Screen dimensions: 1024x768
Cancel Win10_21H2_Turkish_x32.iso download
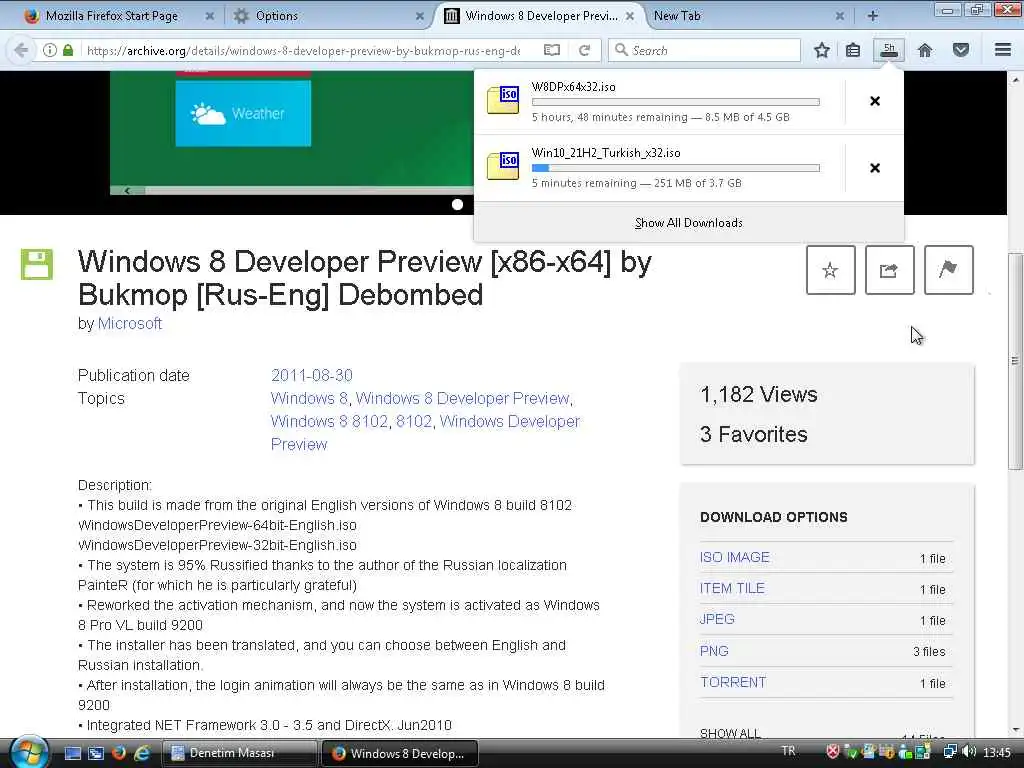coord(875,168)
